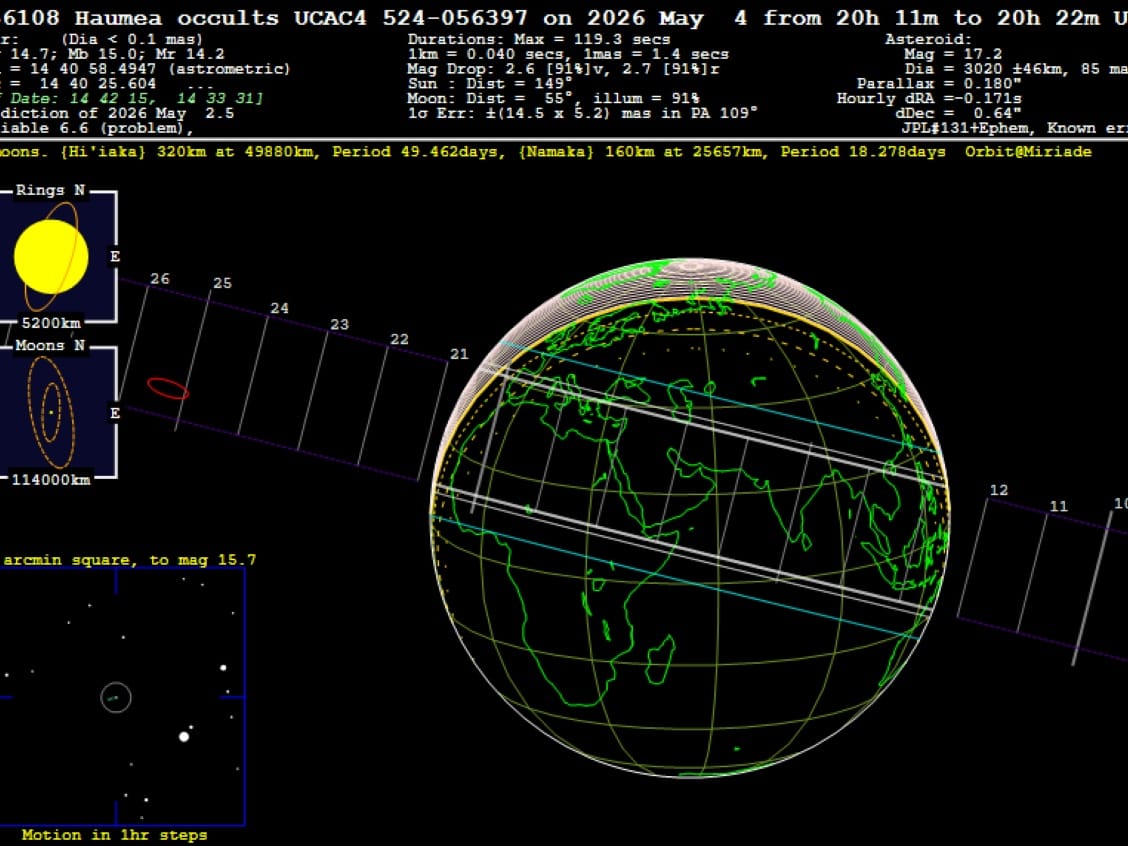Click the 'E' label beside the Rings inset

115,257
